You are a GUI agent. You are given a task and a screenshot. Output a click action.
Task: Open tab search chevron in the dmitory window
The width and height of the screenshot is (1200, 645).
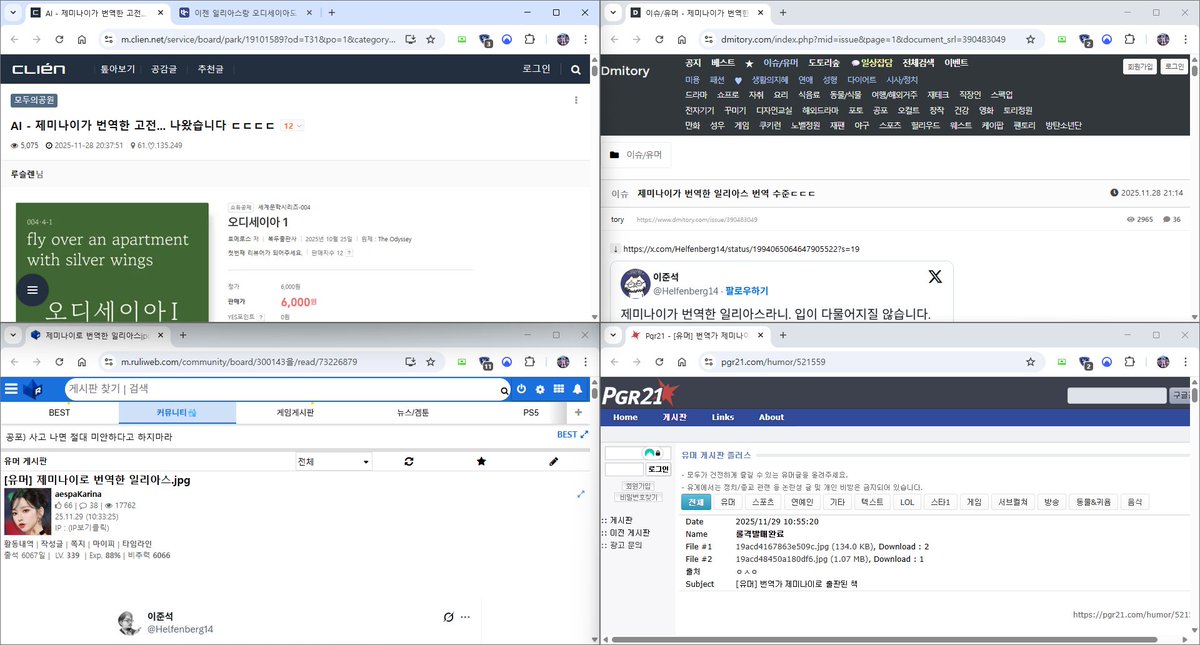tap(611, 13)
